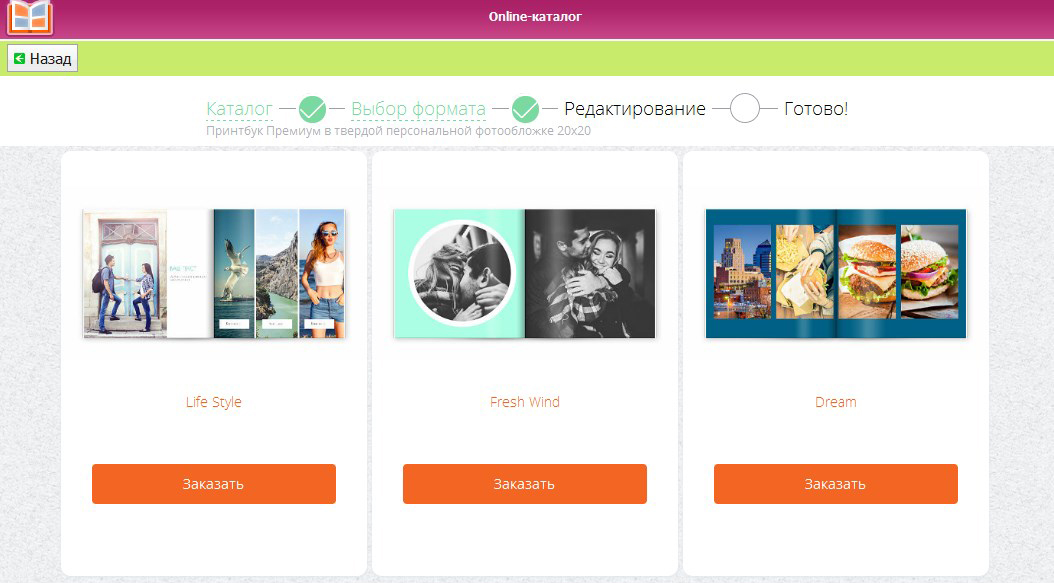This screenshot has height=583, width=1054.
Task: Click the Fresh Wind template title
Action: [x=524, y=402]
